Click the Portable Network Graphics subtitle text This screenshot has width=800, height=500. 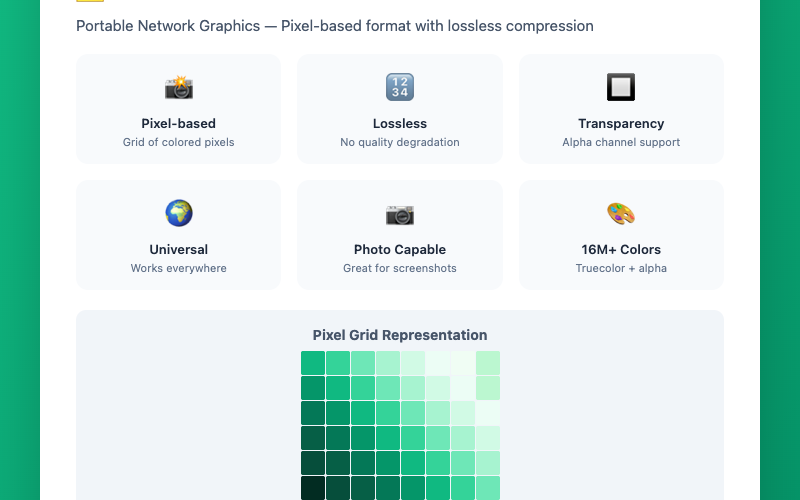(x=335, y=26)
